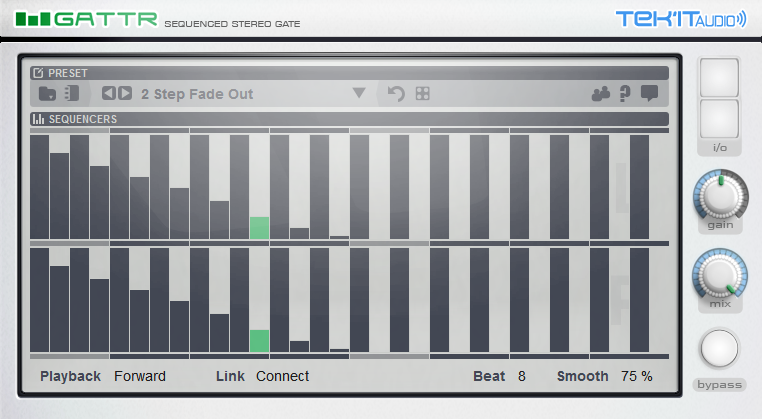This screenshot has height=419, width=762.
Task: Click the upper i/o meter box
Action: [x=719, y=78]
